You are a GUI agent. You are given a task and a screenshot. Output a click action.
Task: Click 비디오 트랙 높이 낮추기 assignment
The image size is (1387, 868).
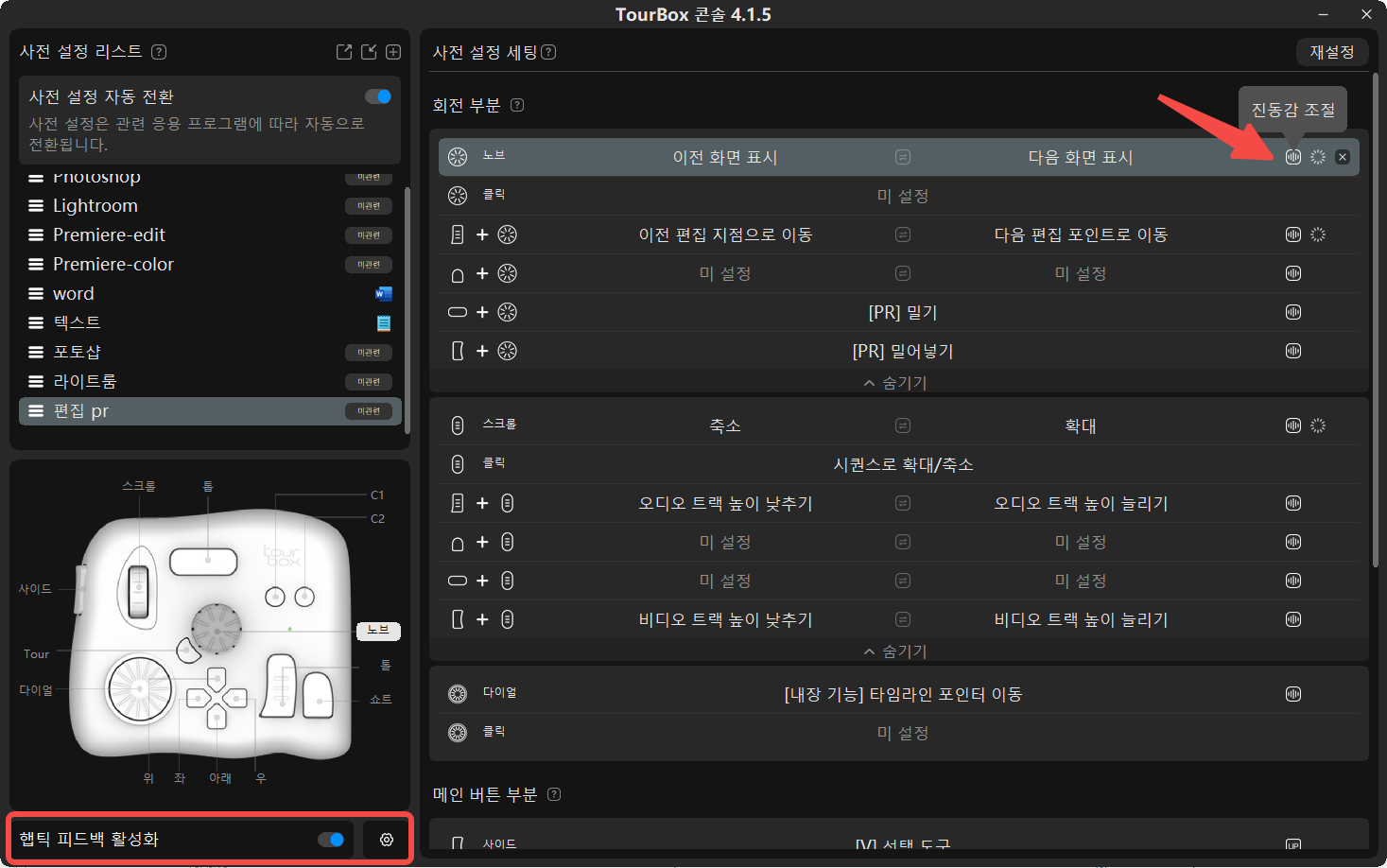point(725,619)
